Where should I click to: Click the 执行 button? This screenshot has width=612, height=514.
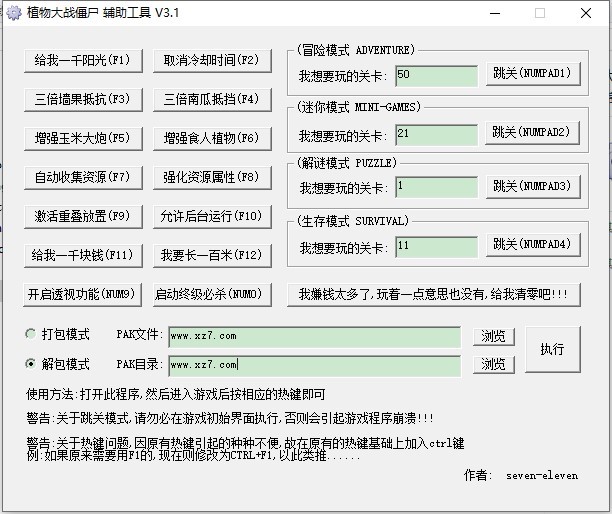[x=553, y=349]
